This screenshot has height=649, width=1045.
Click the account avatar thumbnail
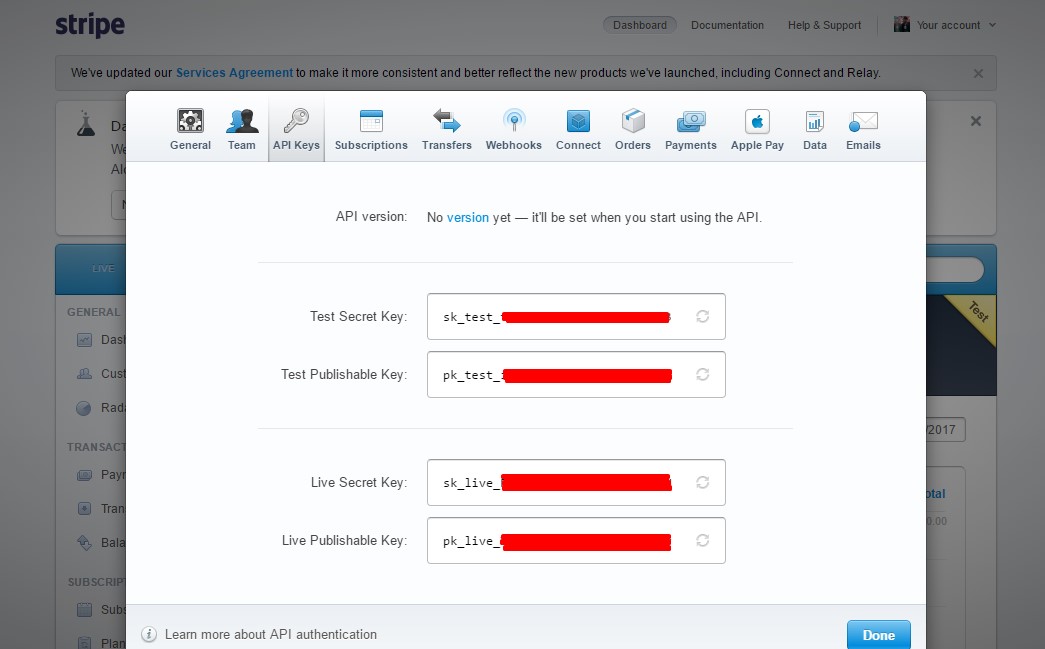point(902,25)
